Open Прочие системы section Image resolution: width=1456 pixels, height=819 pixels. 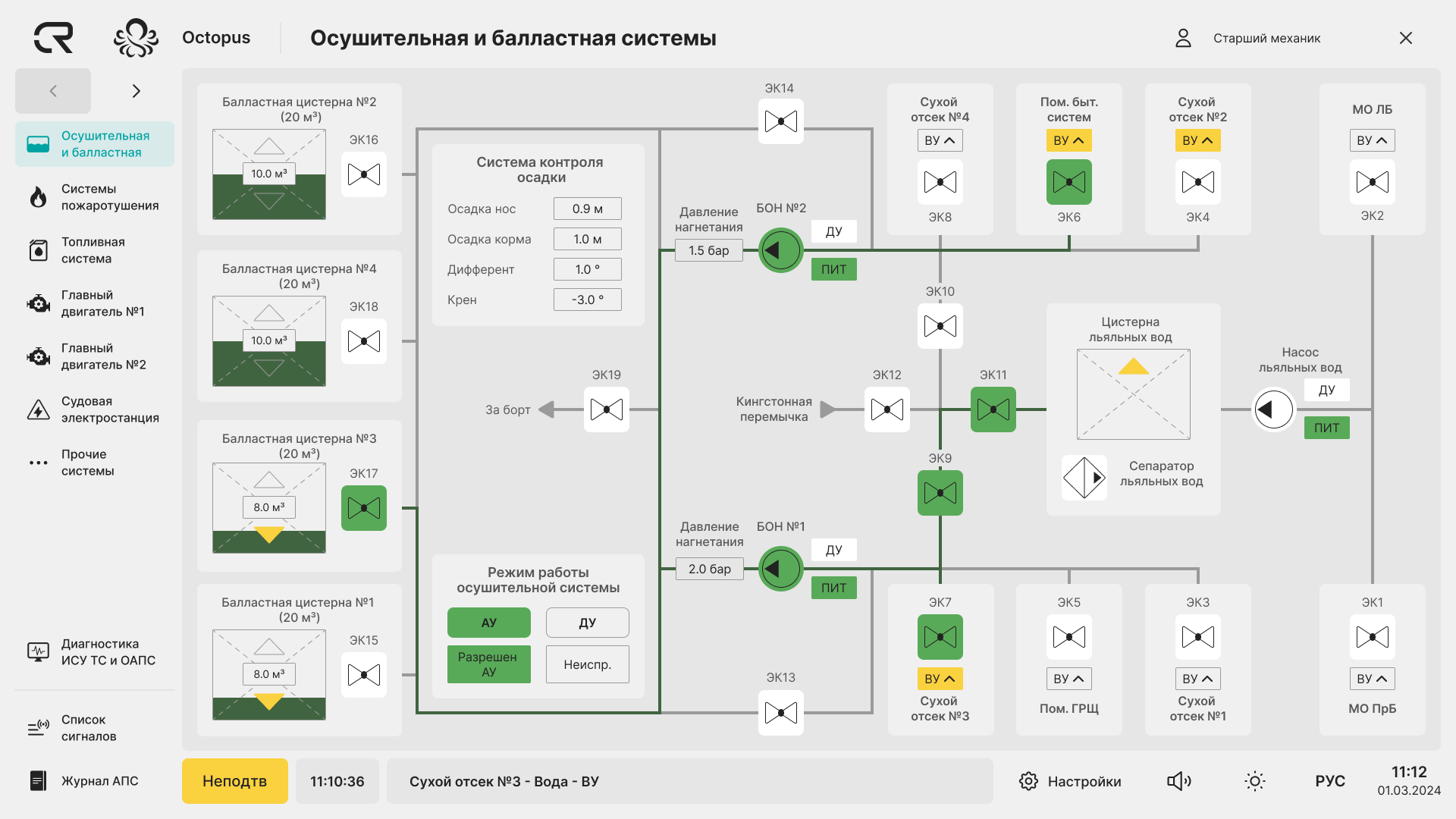click(95, 463)
